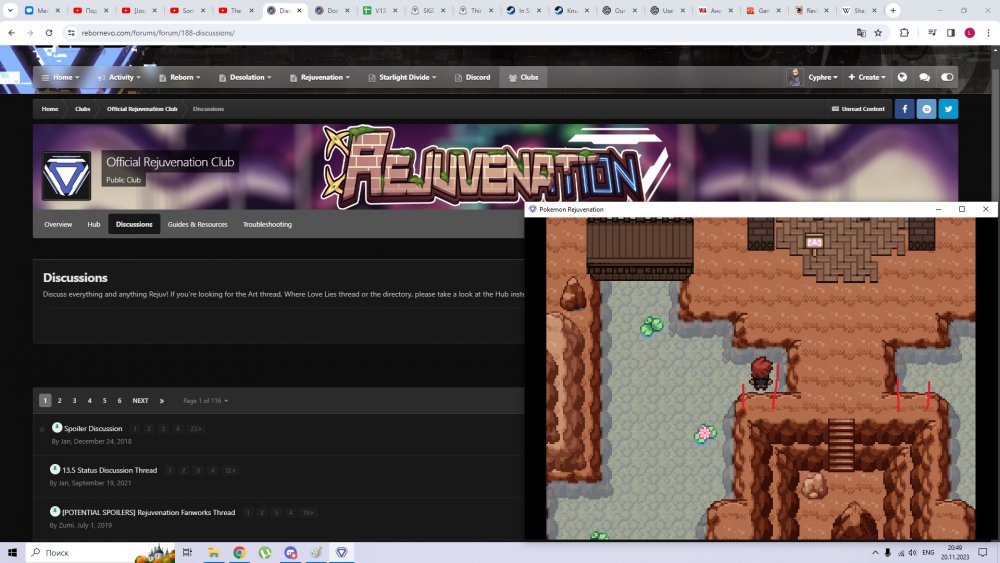Open the Create dropdown menu

pyautogui.click(x=866, y=77)
